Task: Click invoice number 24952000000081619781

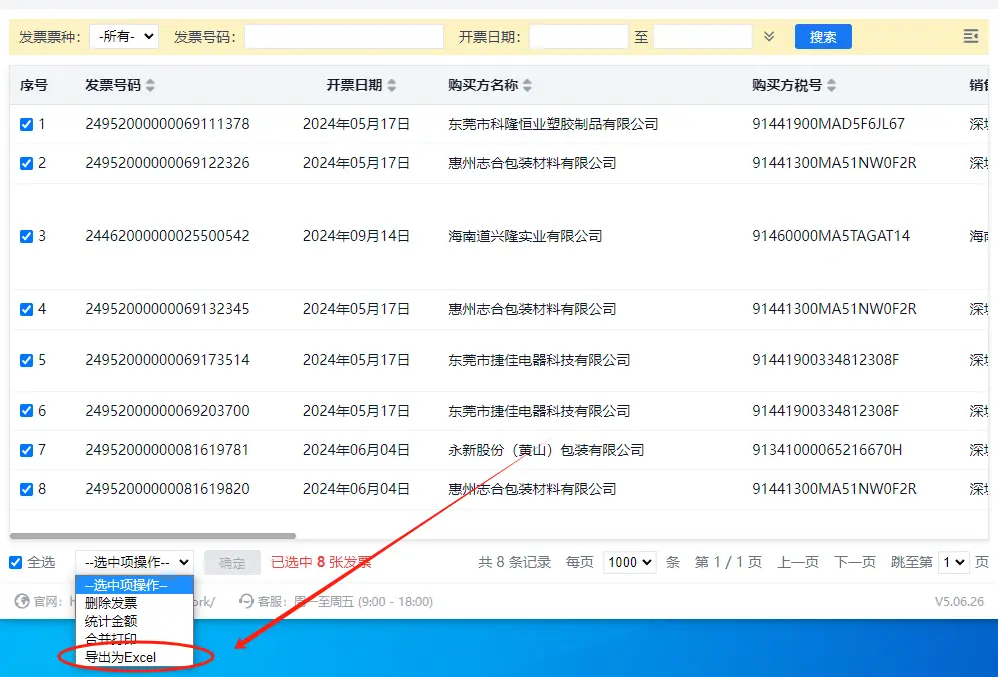Action: click(167, 451)
